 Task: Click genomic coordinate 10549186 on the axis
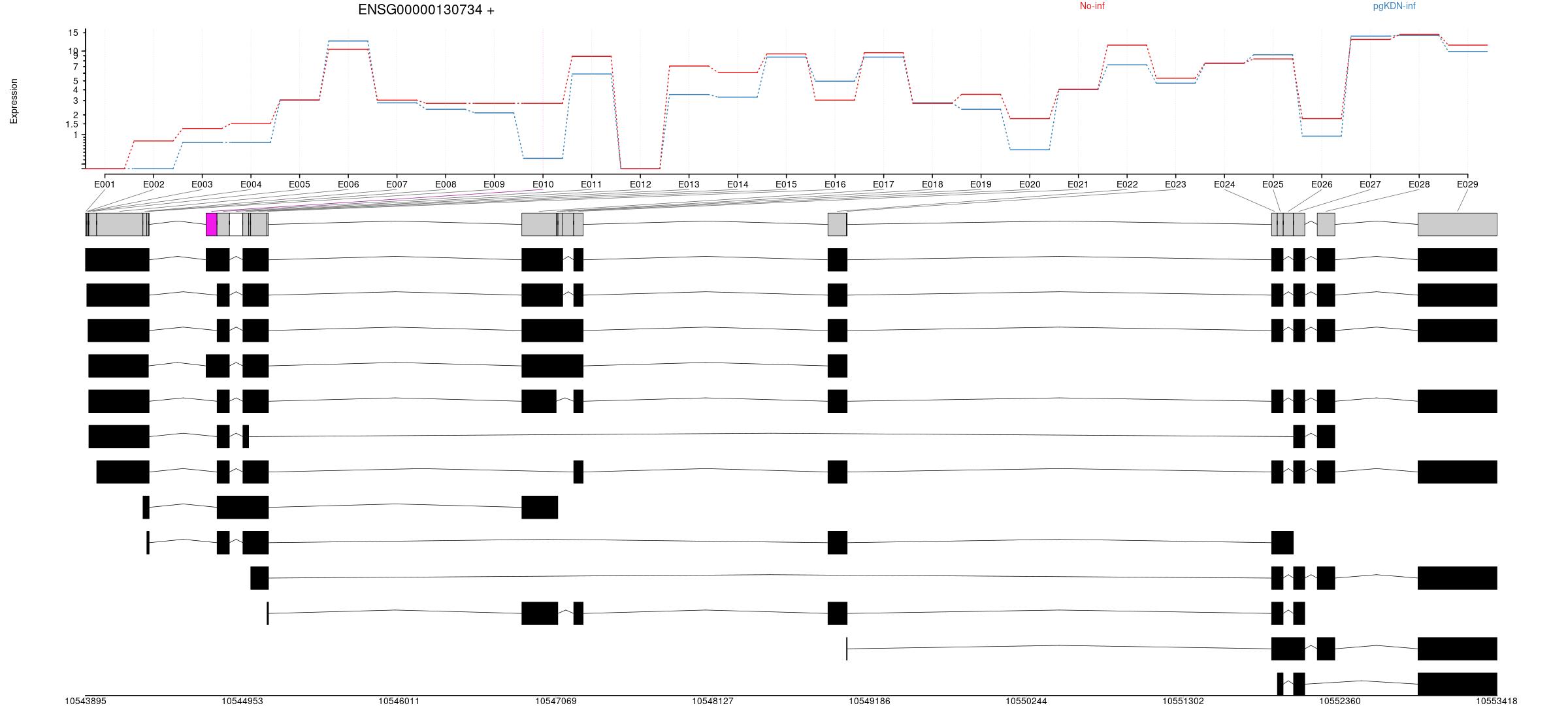pos(870,701)
